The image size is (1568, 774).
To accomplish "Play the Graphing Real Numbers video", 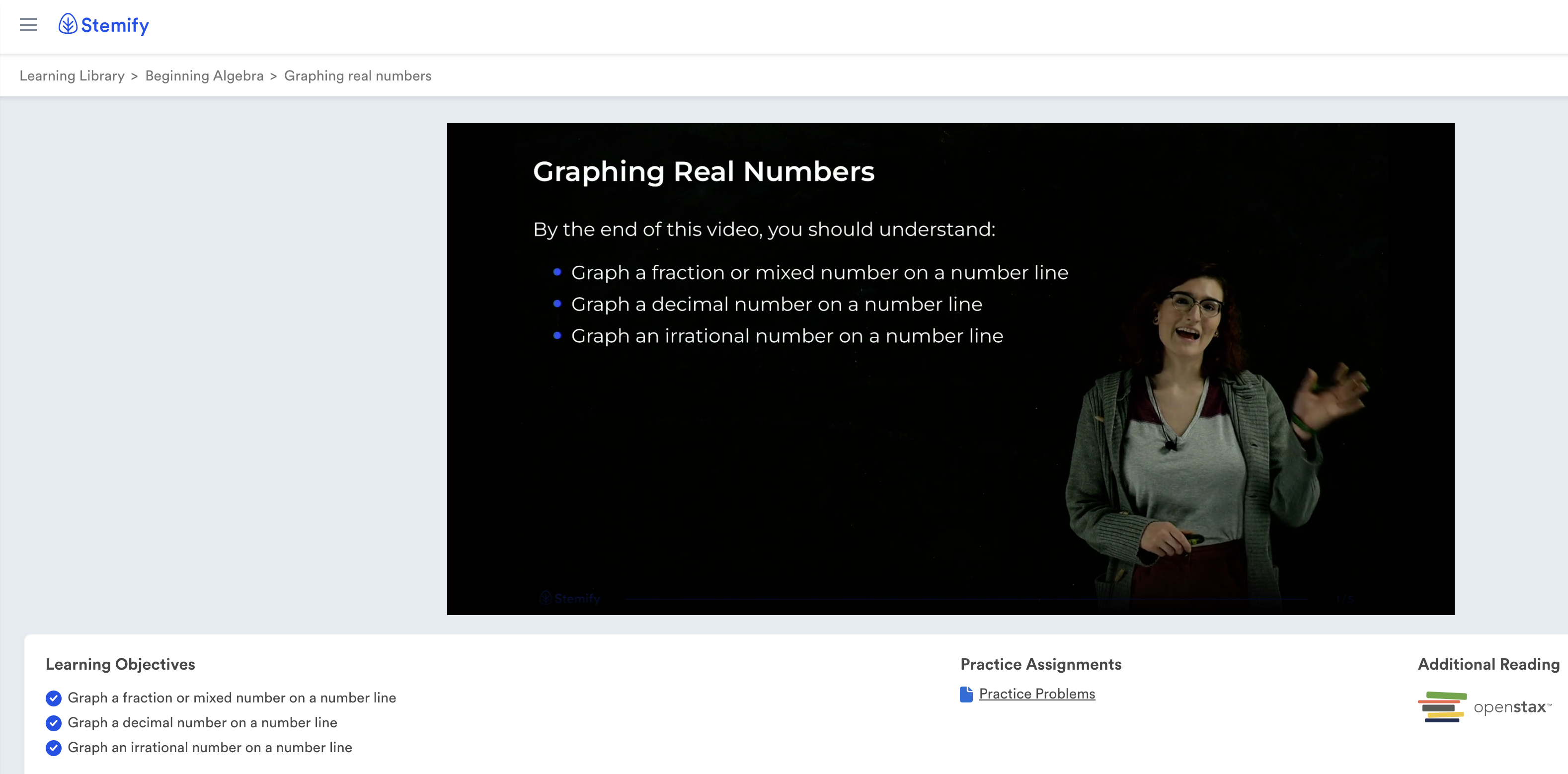I will [x=950, y=369].
